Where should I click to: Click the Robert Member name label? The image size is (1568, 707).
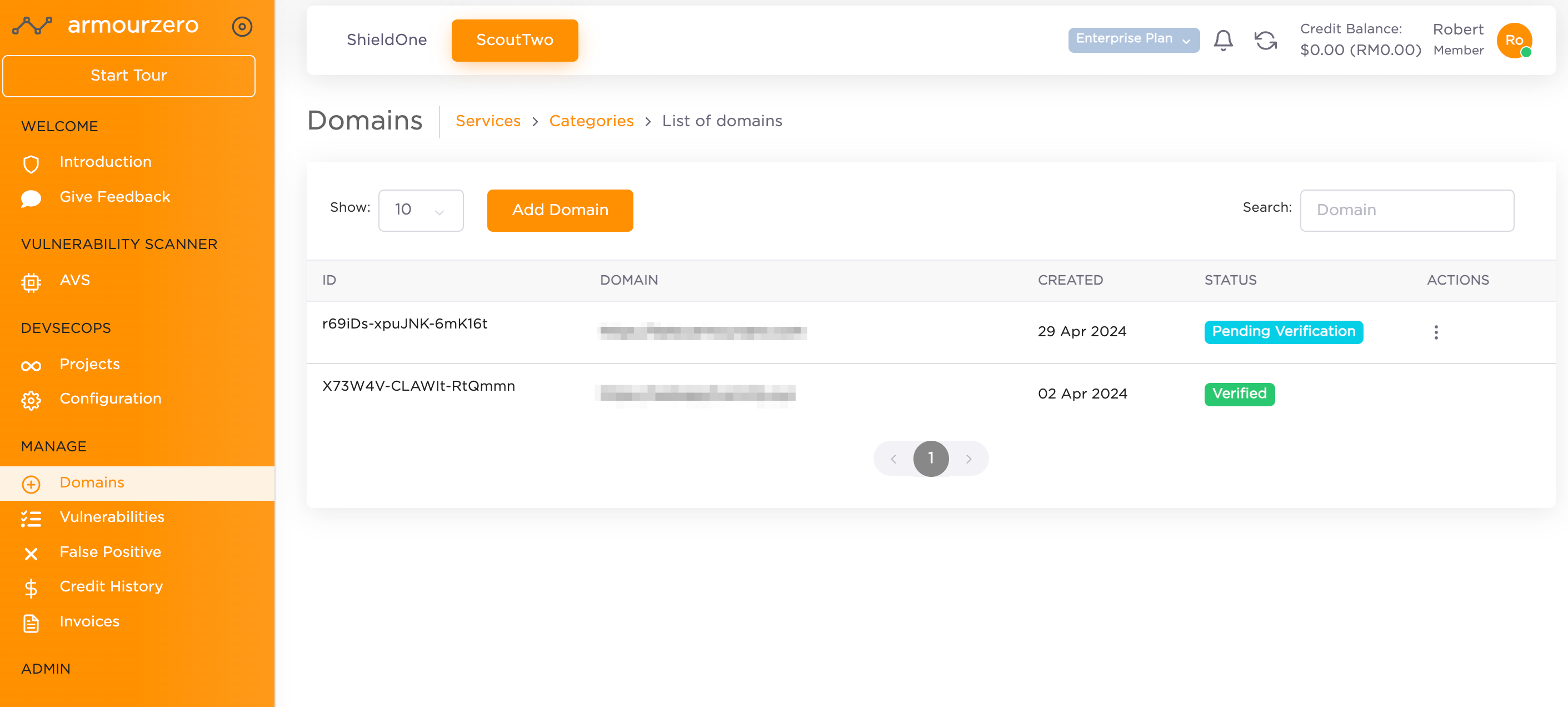pos(1458,39)
